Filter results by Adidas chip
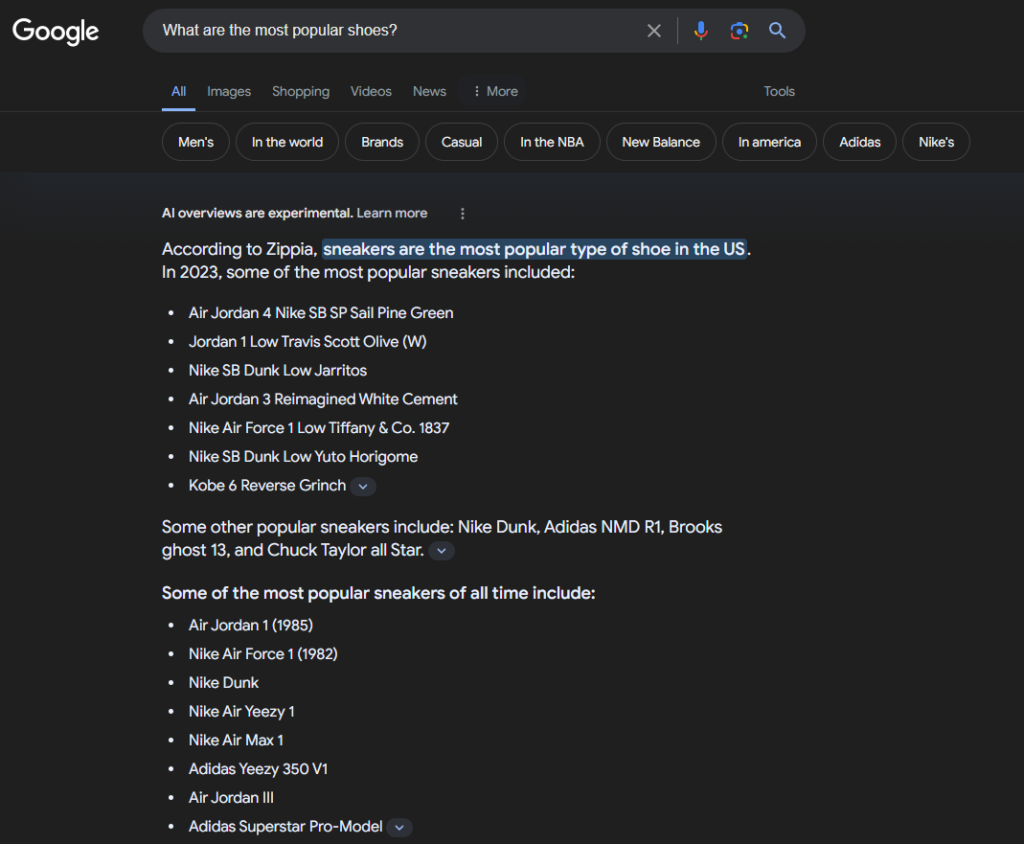1024x844 pixels. pos(859,142)
